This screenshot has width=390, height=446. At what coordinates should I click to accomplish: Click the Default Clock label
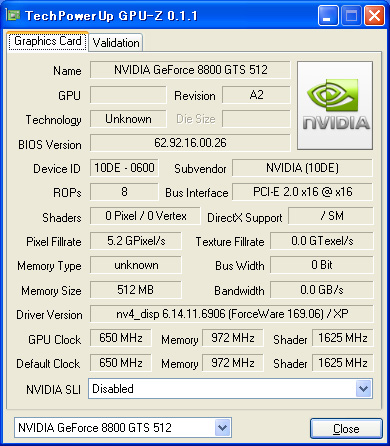[48, 363]
